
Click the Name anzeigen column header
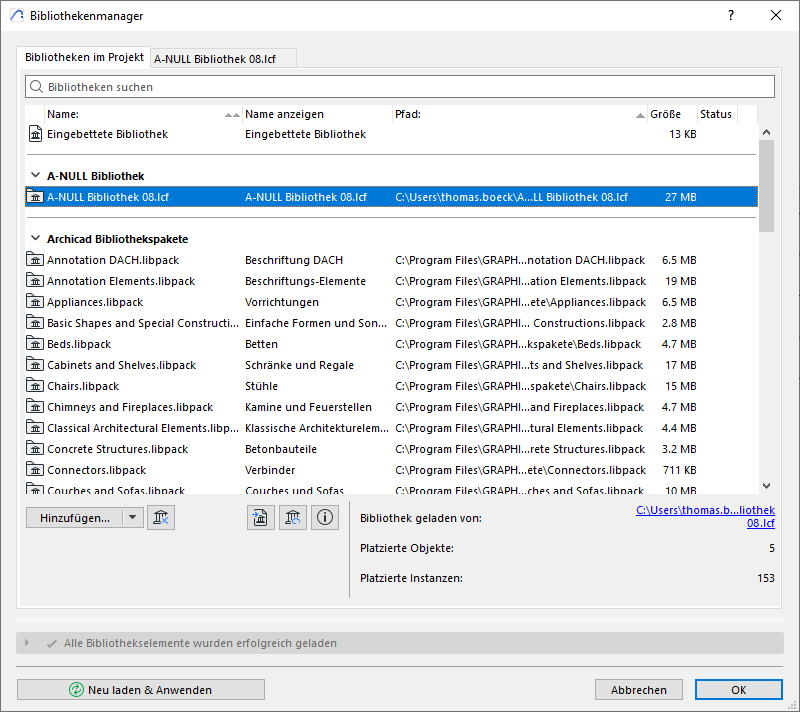coord(317,114)
